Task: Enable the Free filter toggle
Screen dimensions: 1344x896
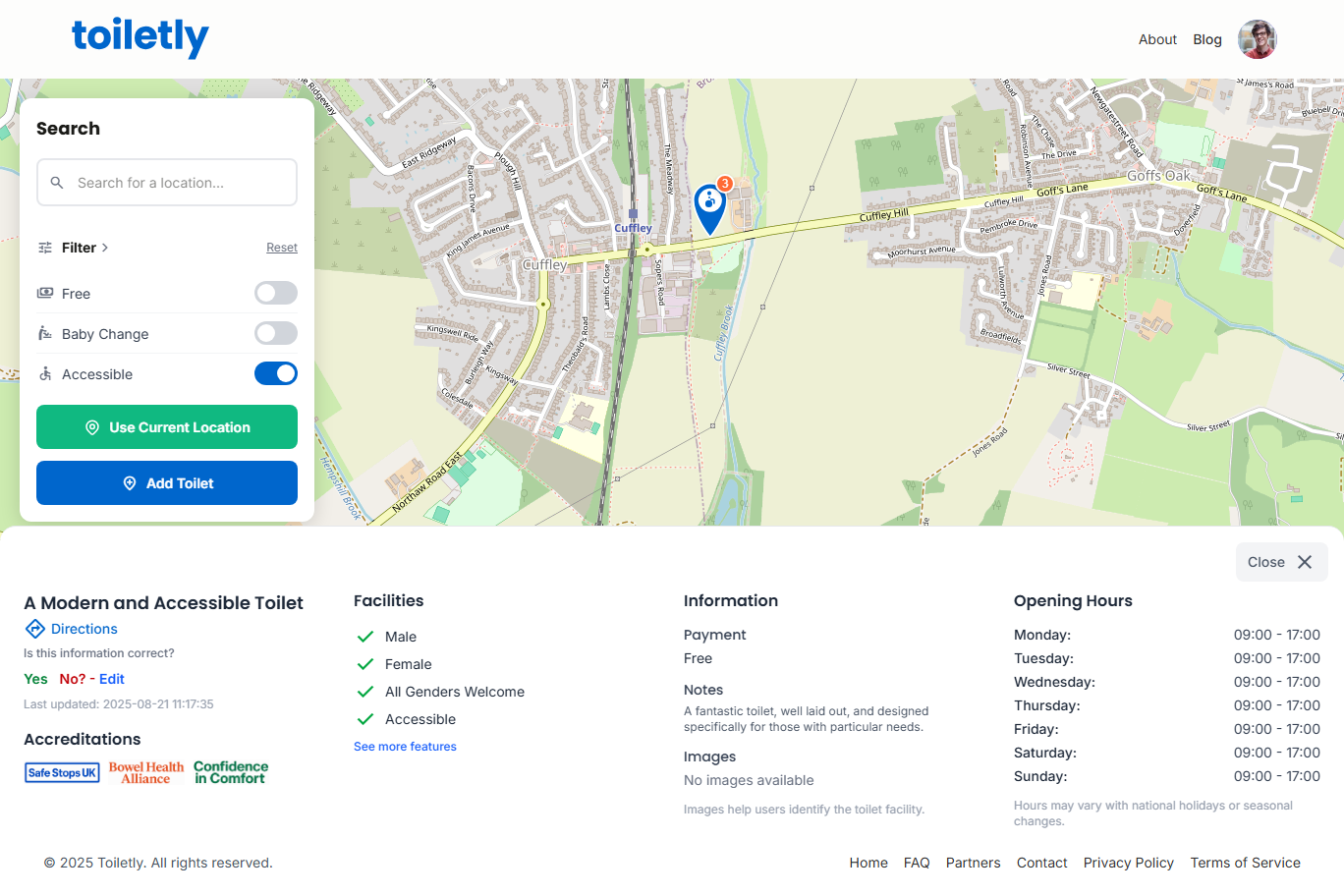Action: [x=276, y=293]
